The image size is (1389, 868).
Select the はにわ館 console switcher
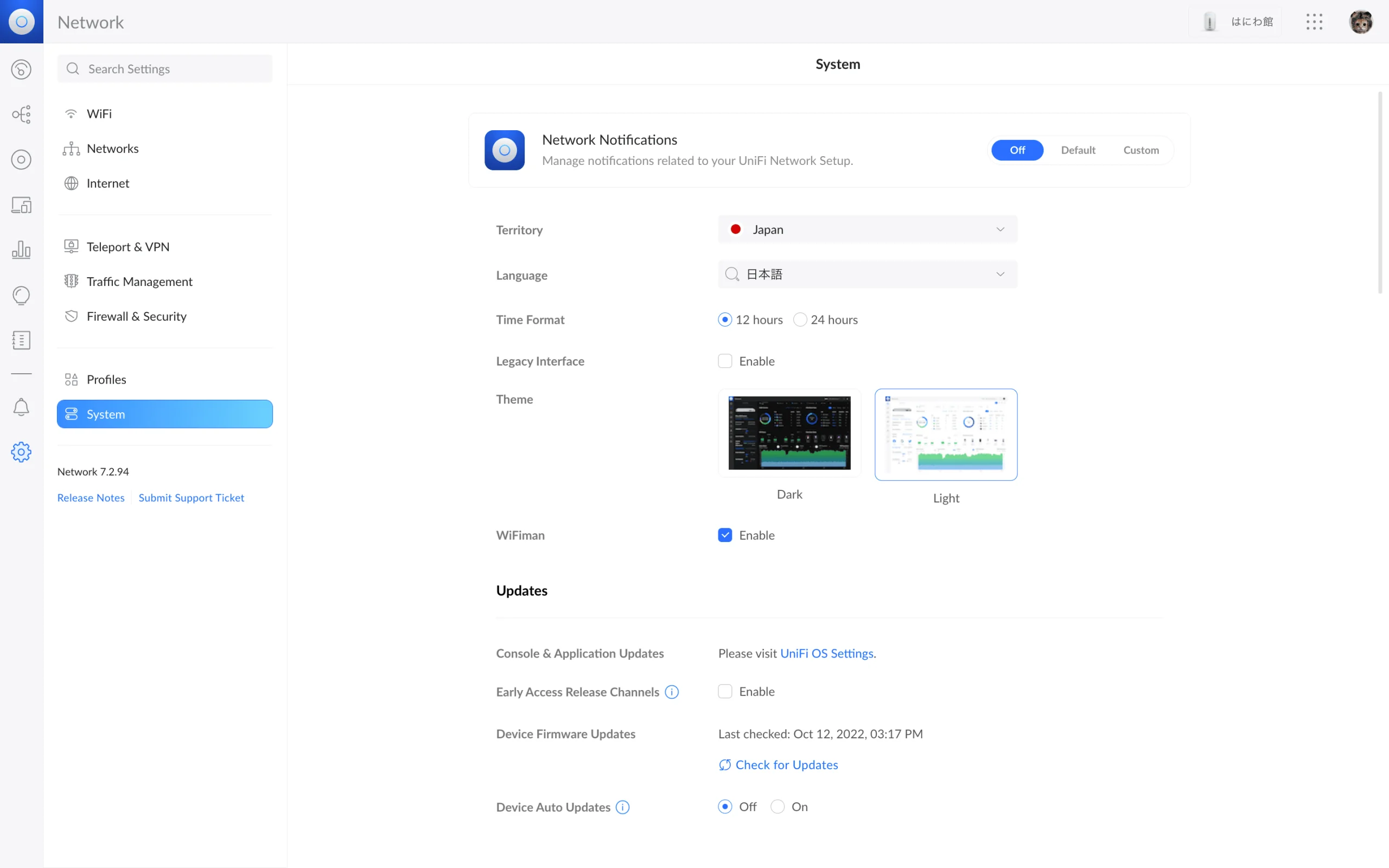pos(1235,22)
